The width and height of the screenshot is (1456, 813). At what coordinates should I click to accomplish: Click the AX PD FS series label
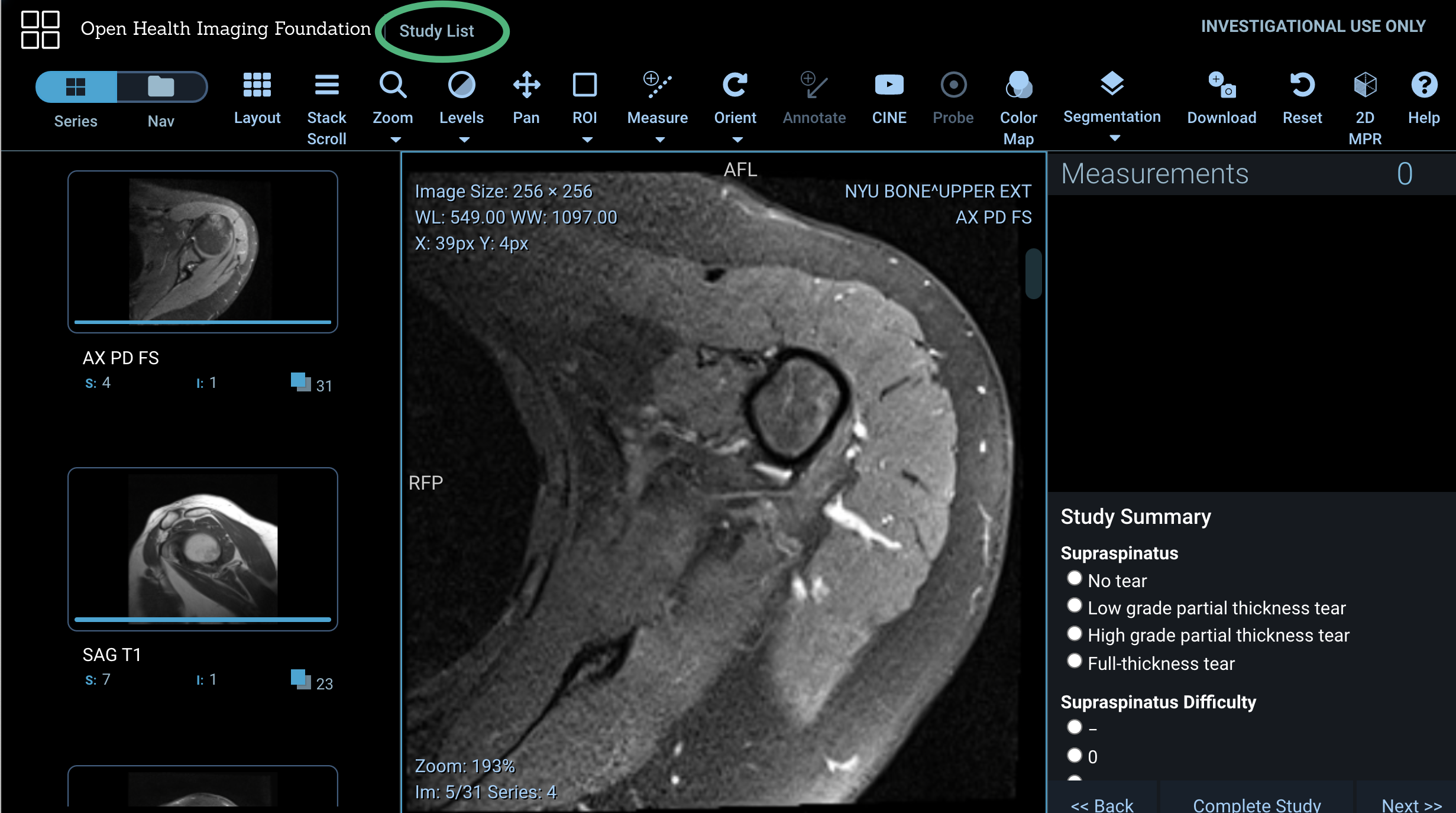pos(121,358)
